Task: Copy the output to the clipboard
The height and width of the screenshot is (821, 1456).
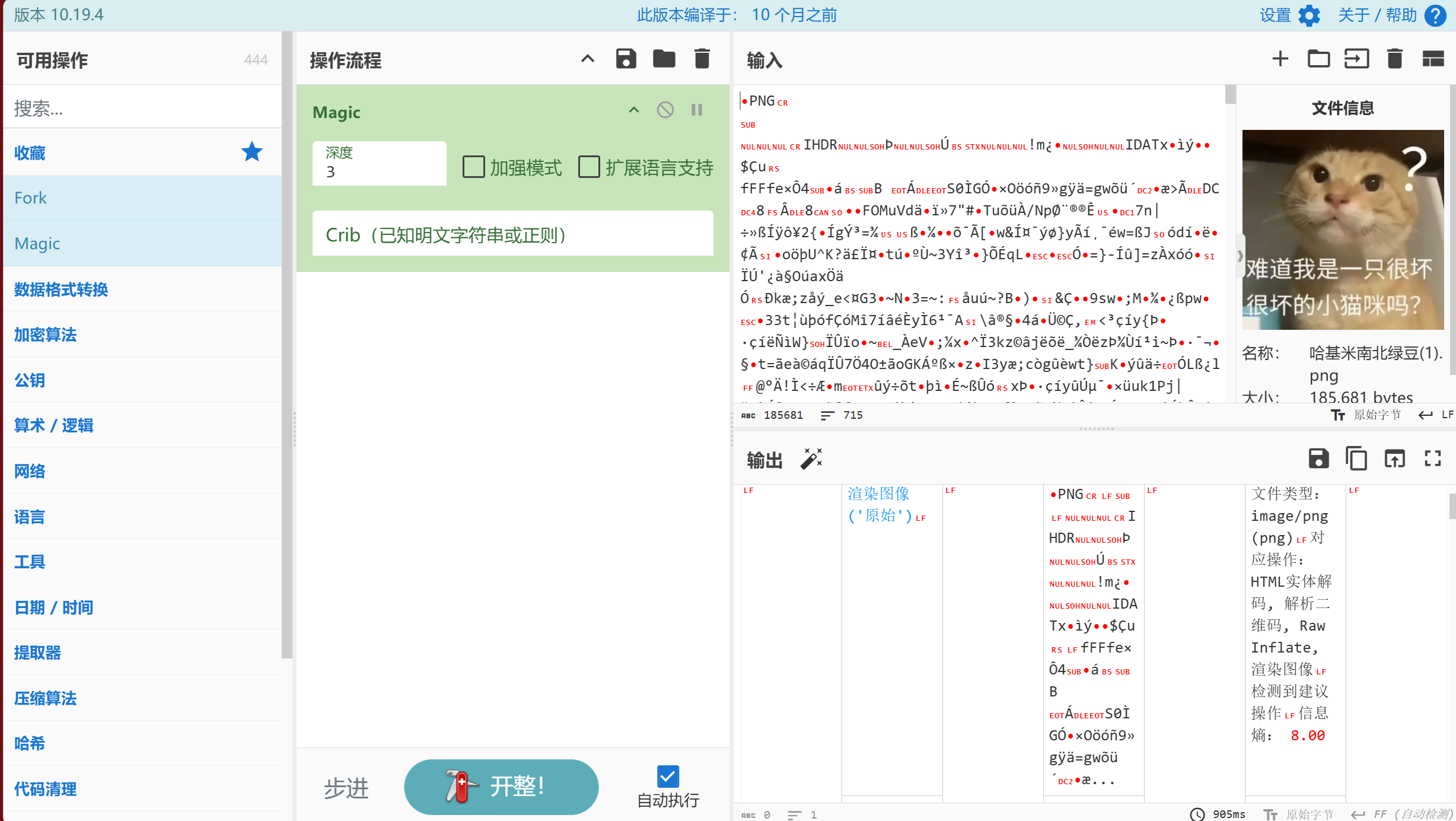Action: point(1356,459)
